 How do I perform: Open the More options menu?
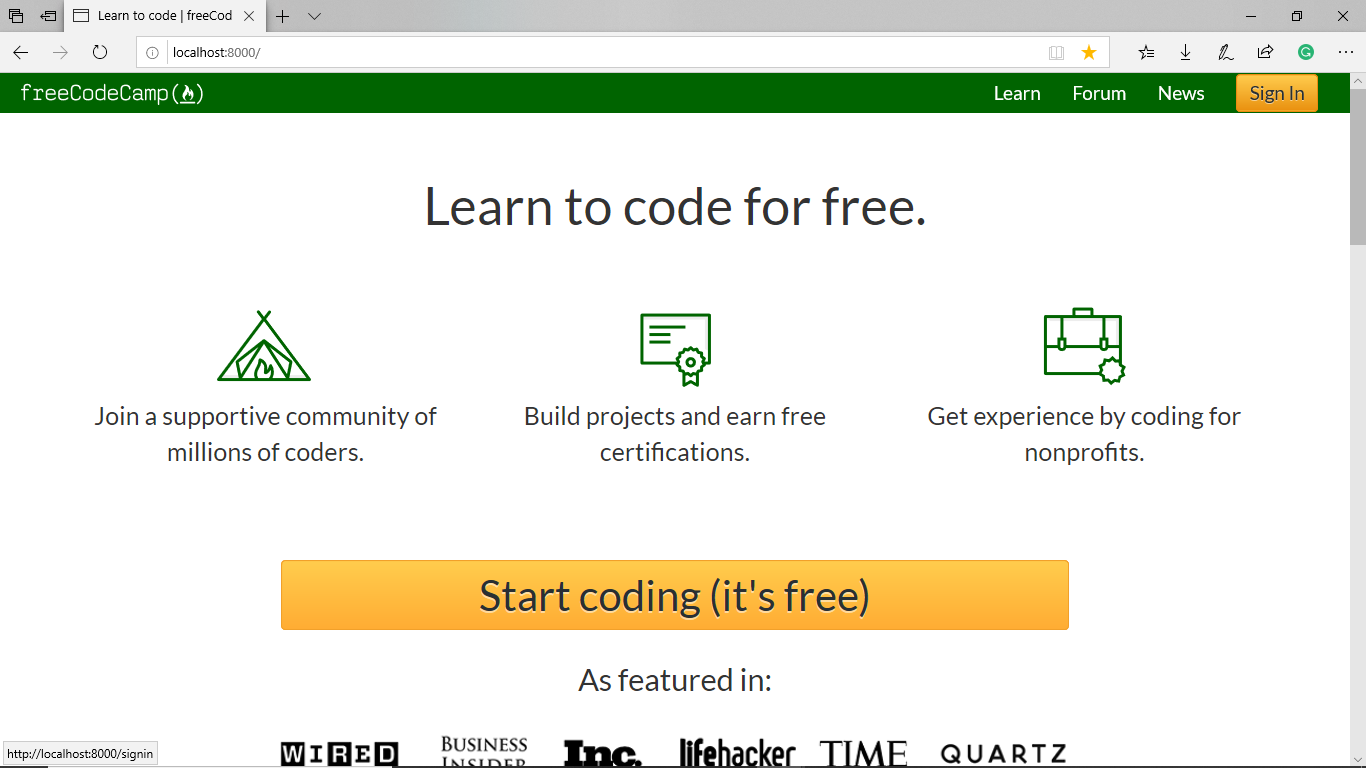point(1345,52)
